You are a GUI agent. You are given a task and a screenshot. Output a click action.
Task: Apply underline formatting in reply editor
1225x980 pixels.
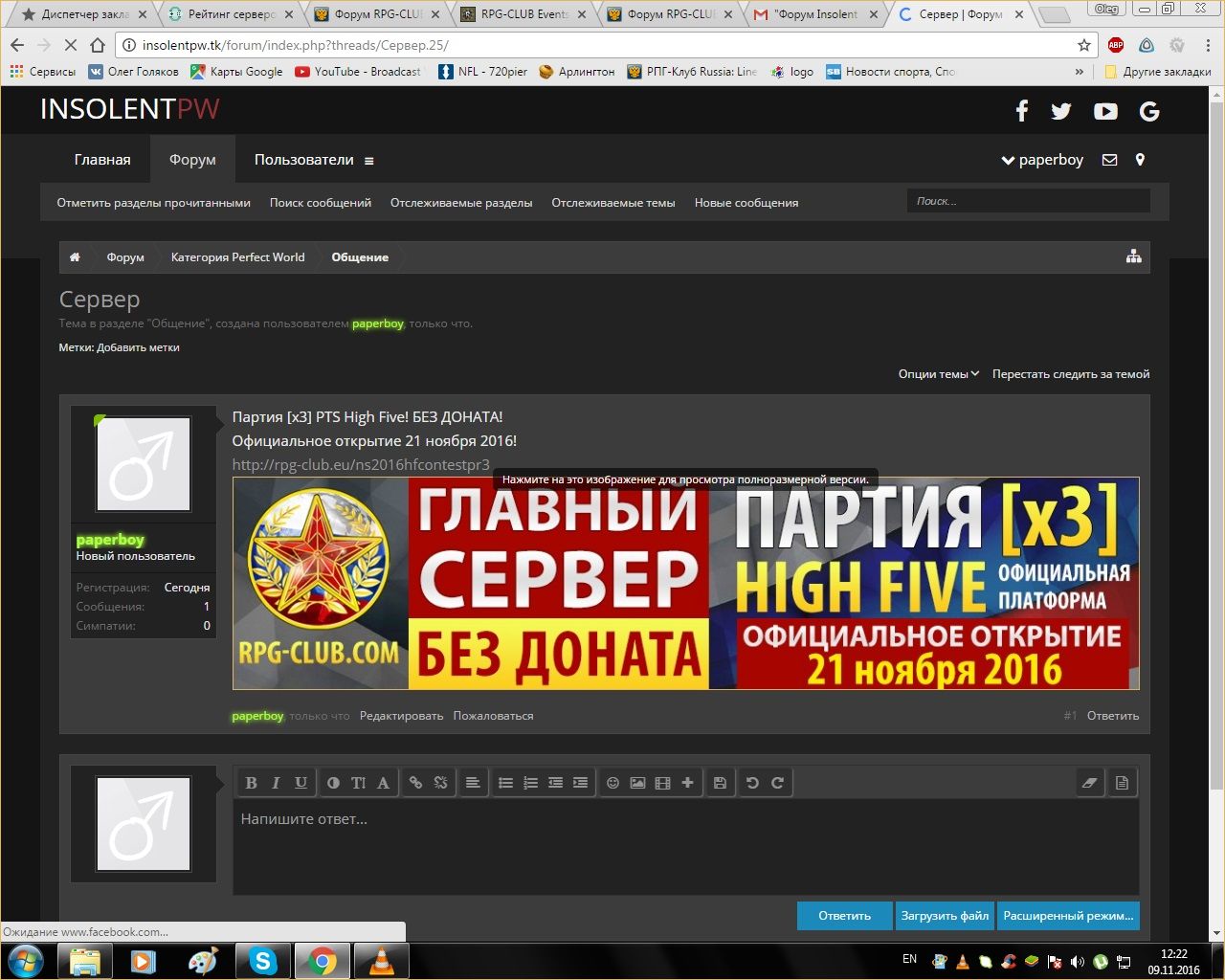301,783
